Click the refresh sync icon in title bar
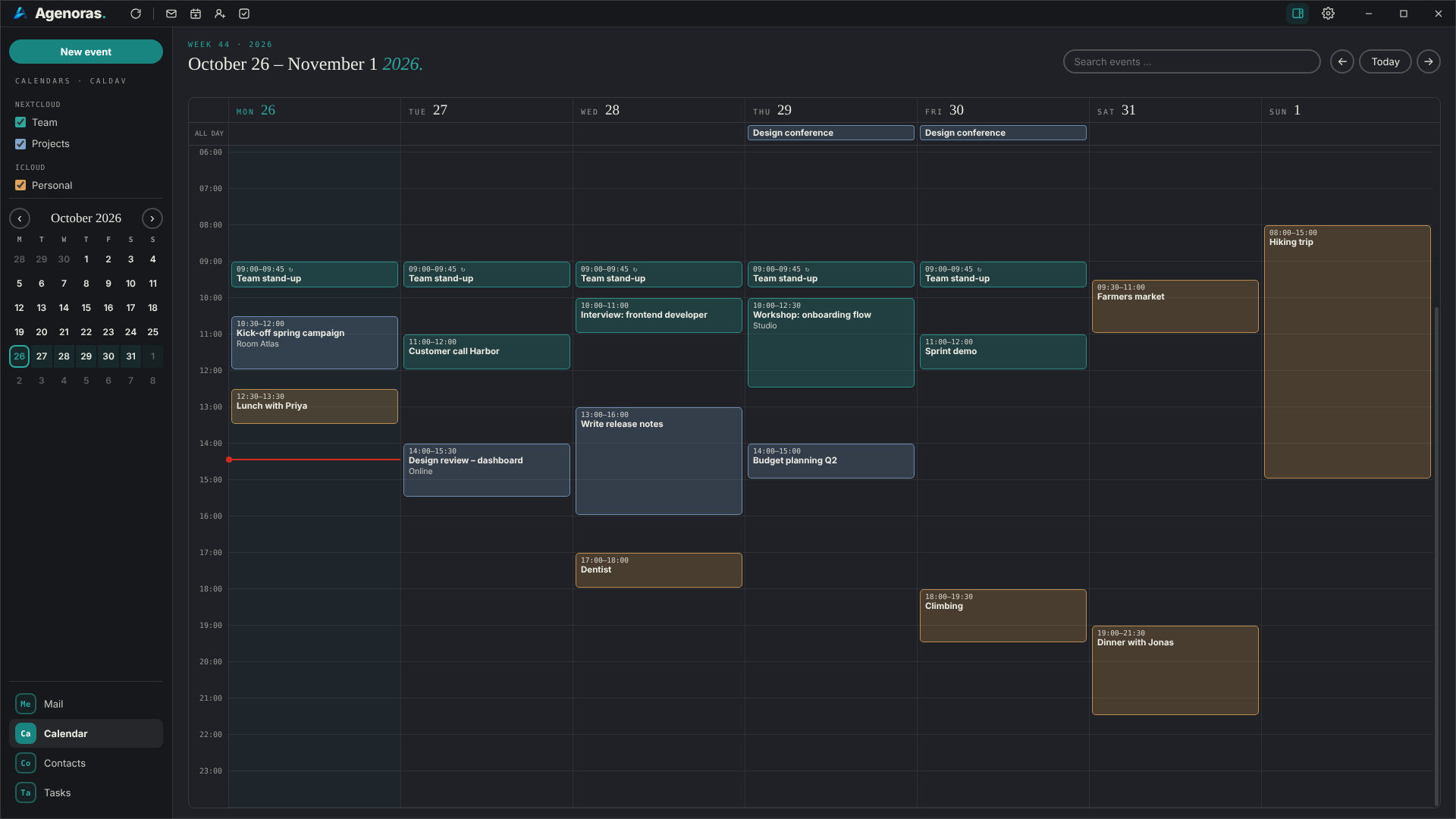Viewport: 1456px width, 819px height. pos(136,14)
